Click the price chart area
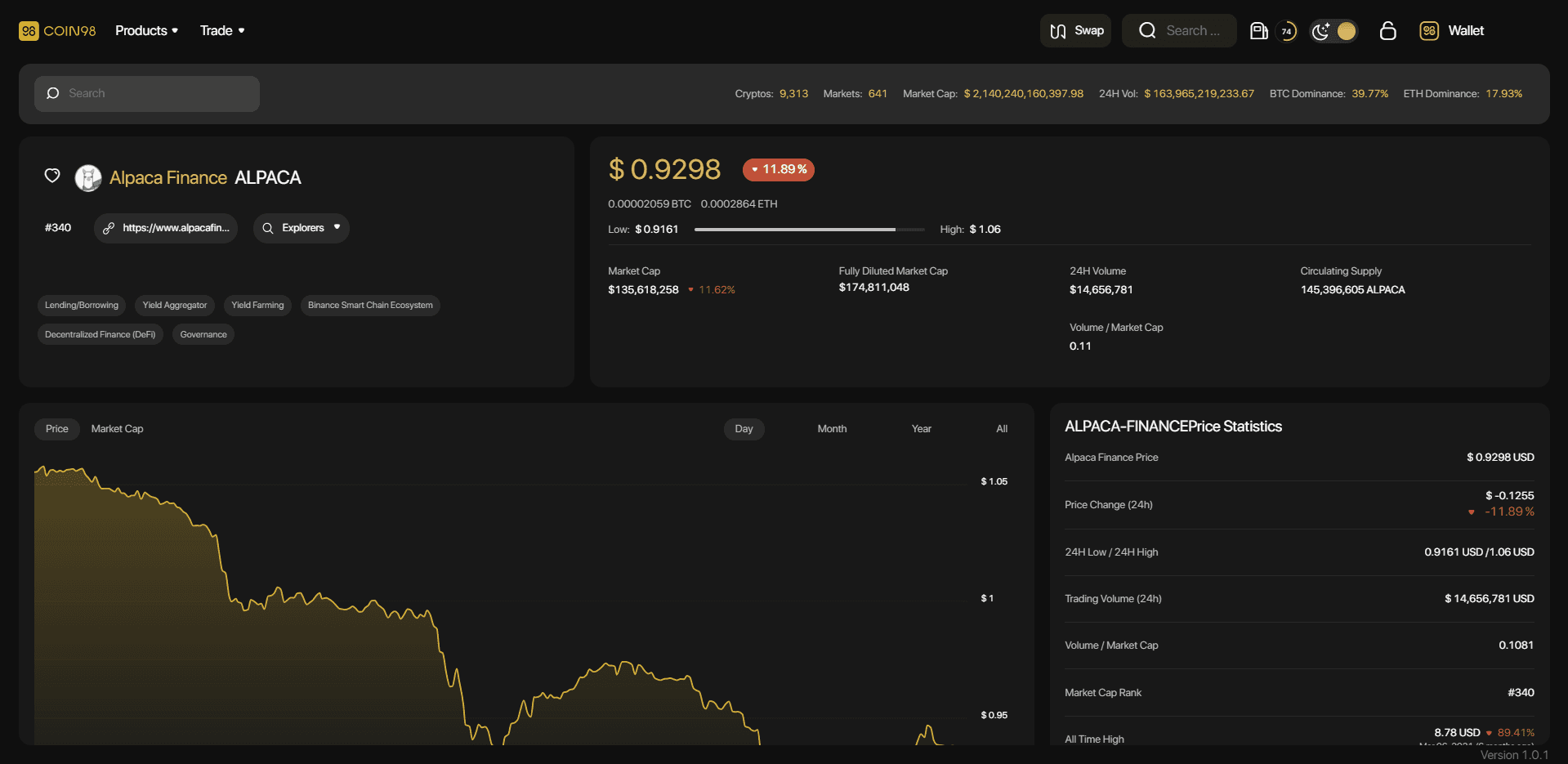1568x764 pixels. (x=500, y=605)
